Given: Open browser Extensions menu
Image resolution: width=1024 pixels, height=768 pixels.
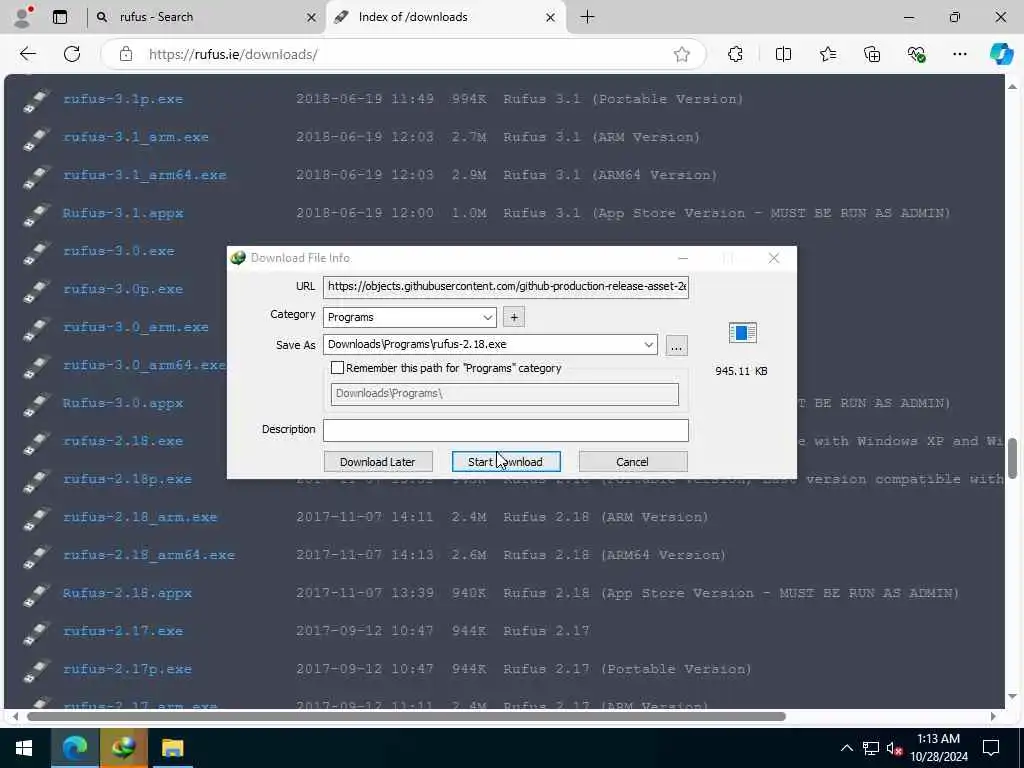Looking at the screenshot, I should pos(735,54).
